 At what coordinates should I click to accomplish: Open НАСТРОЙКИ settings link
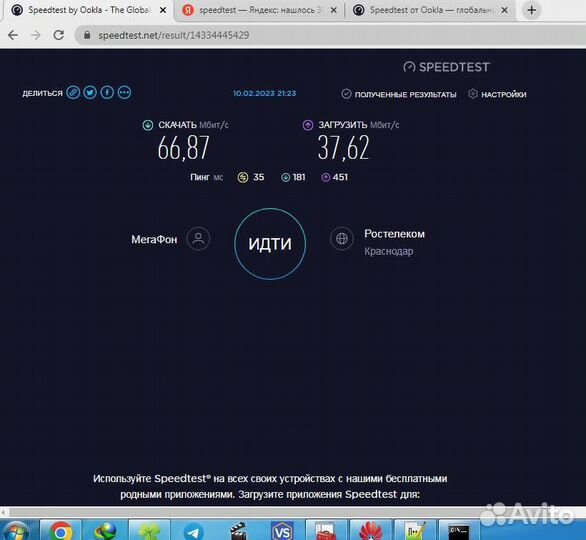(497, 94)
